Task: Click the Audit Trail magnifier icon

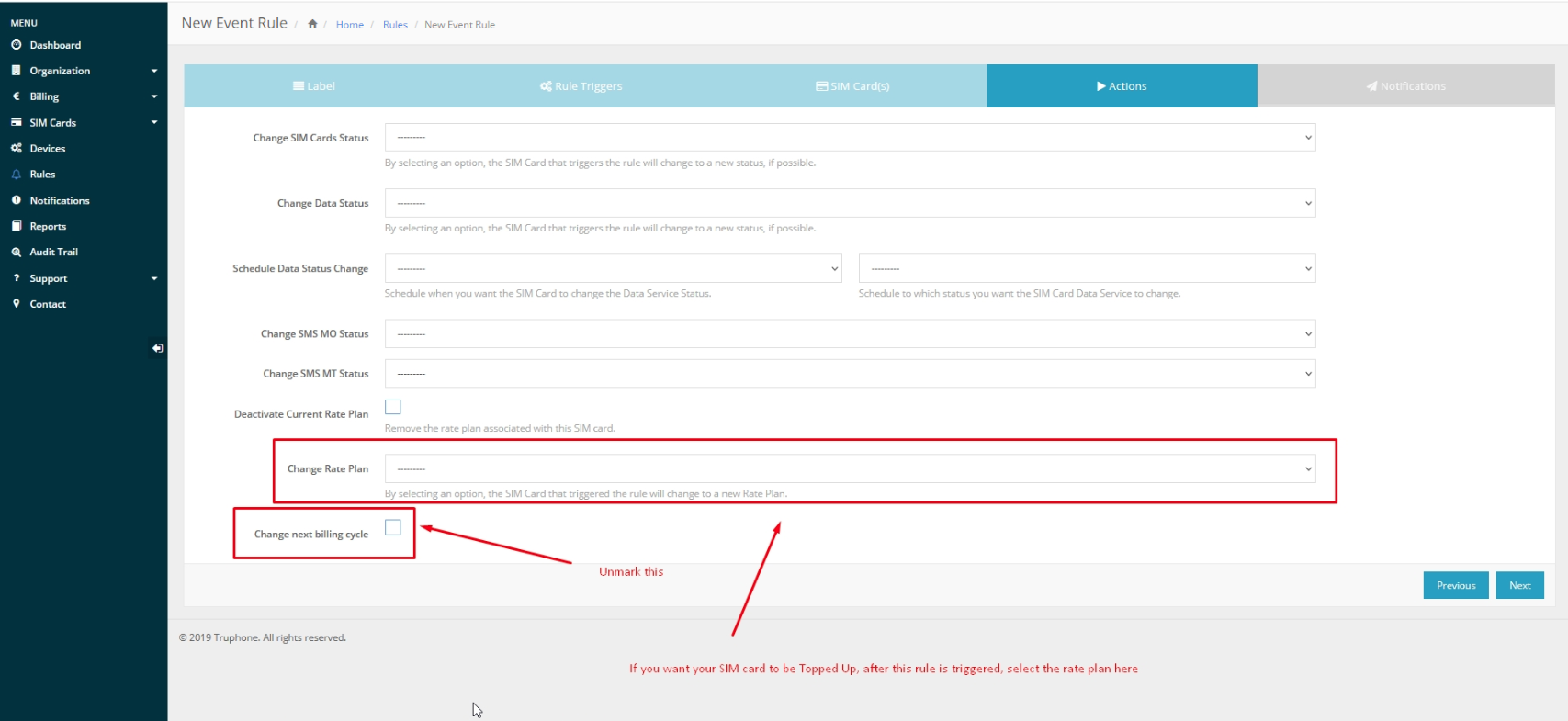Action: click(17, 252)
